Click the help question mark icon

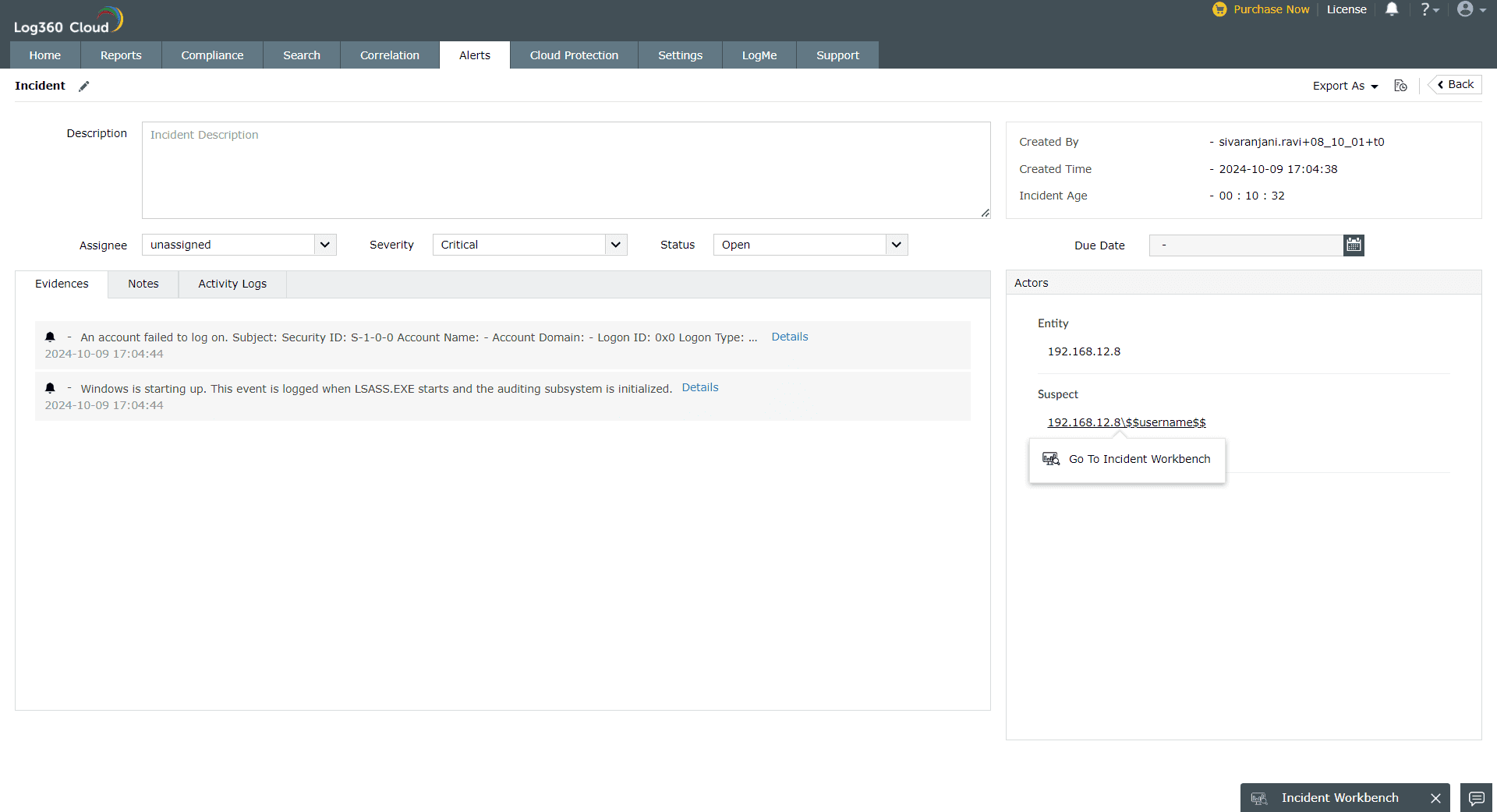pyautogui.click(x=1426, y=9)
